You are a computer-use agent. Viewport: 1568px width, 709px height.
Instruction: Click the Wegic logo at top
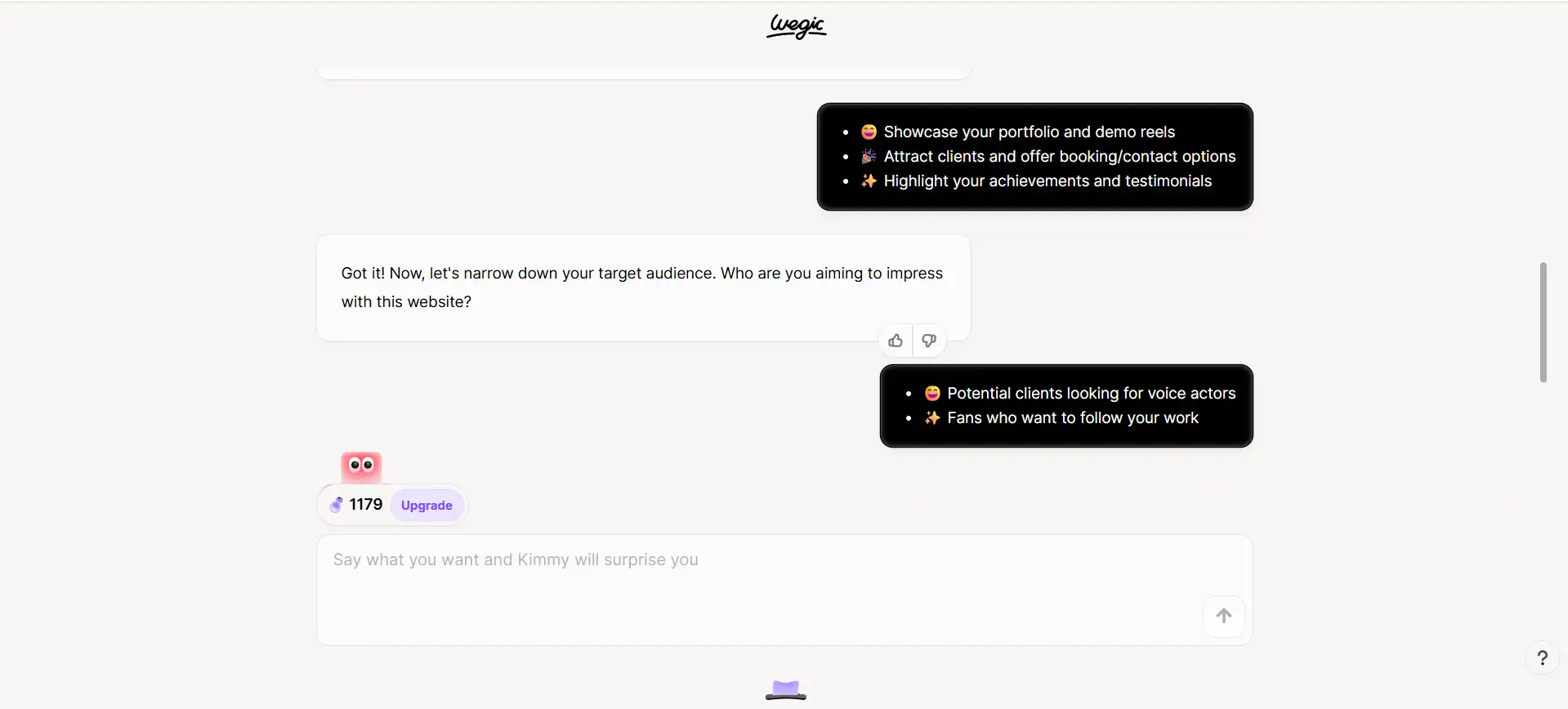pyautogui.click(x=797, y=26)
